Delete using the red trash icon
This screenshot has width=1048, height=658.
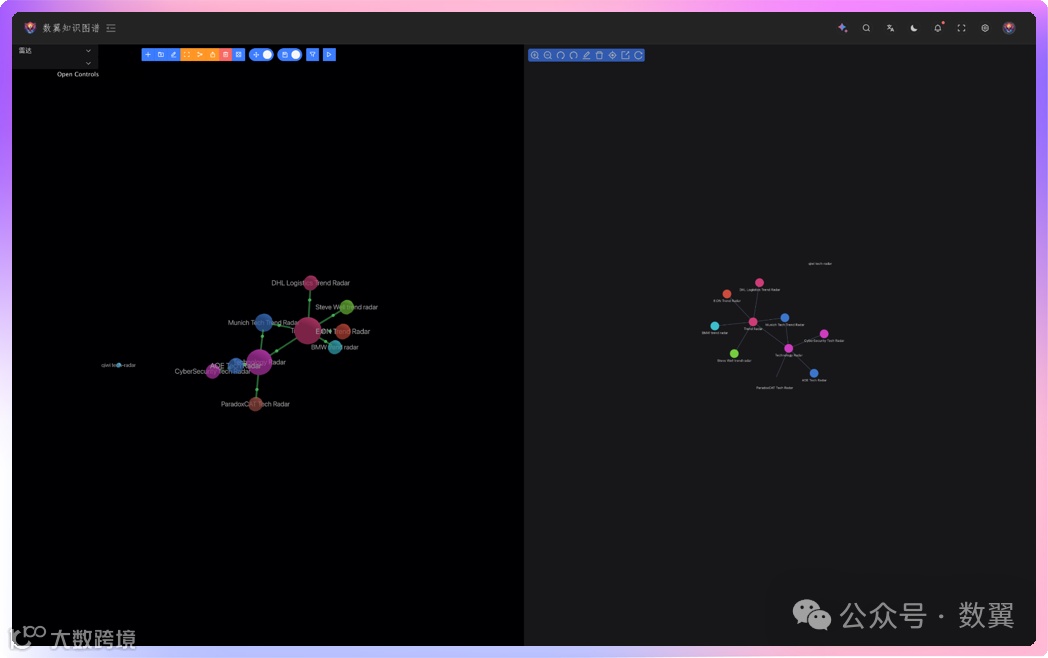(x=225, y=55)
